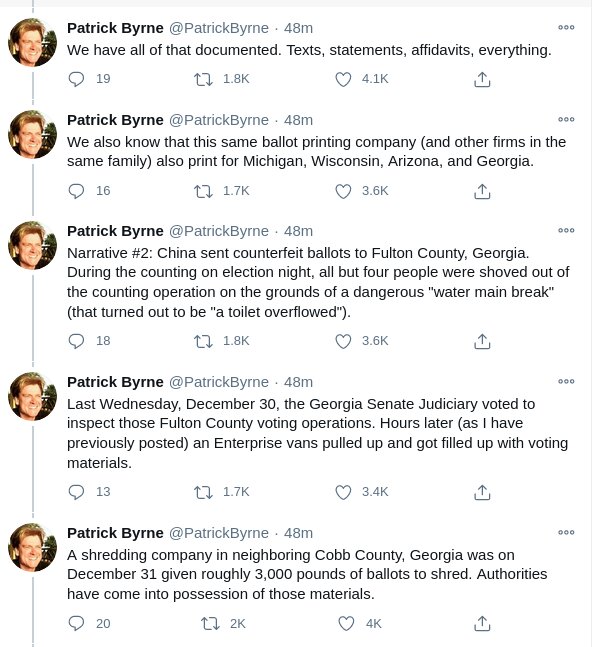Screen dimensions: 601x647
Task: Open more options on the first tweet
Action: pos(566,28)
